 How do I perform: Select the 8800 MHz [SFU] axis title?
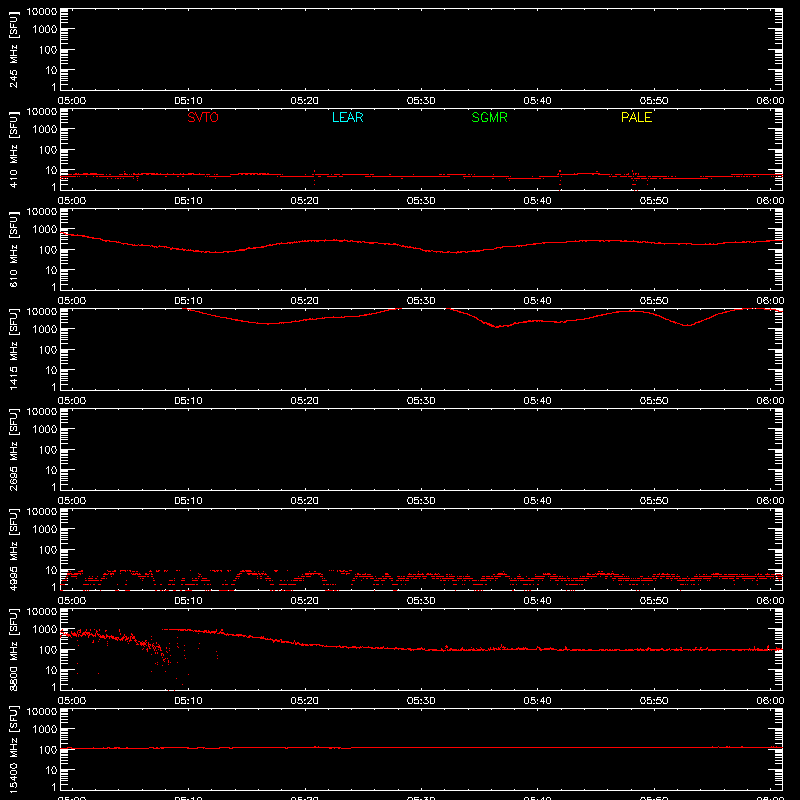point(13,649)
